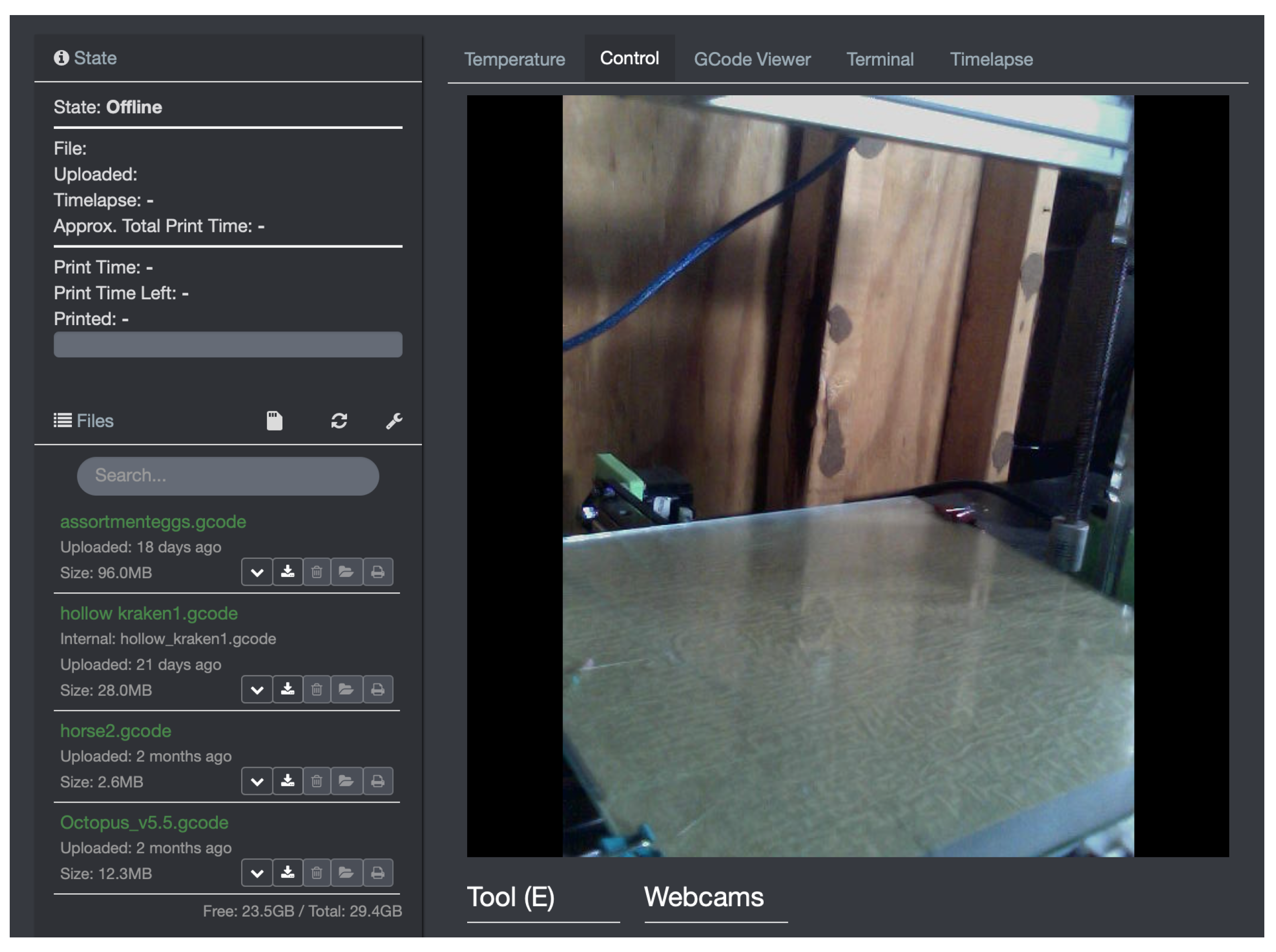Download assortmenteggs.gcode file
This screenshot has width=1276, height=952.
(288, 571)
